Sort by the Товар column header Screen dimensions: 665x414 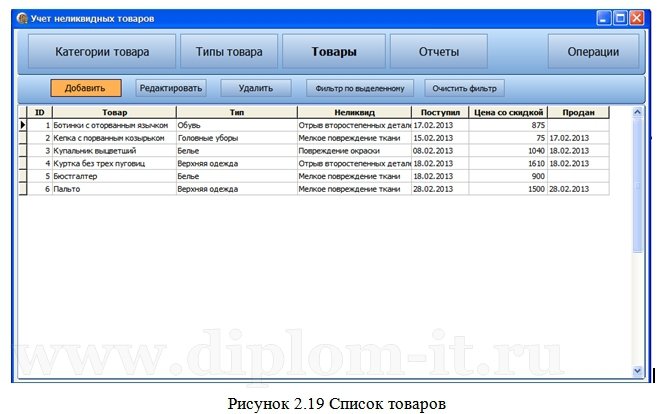[114, 112]
